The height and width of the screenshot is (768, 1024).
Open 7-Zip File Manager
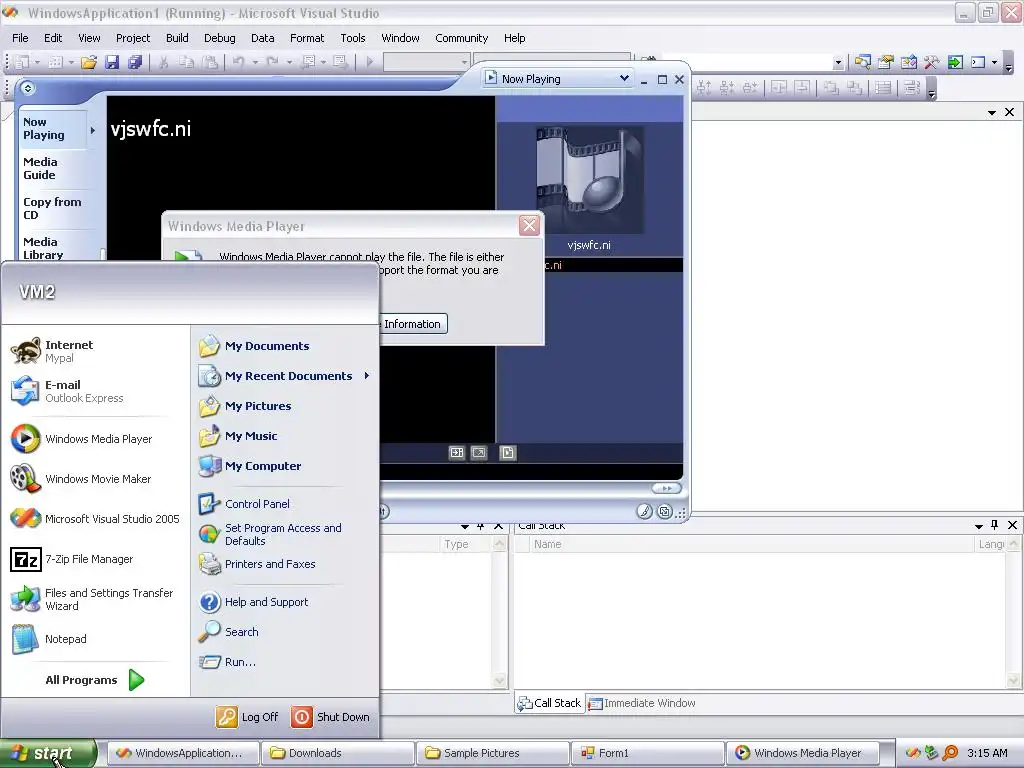(72, 559)
